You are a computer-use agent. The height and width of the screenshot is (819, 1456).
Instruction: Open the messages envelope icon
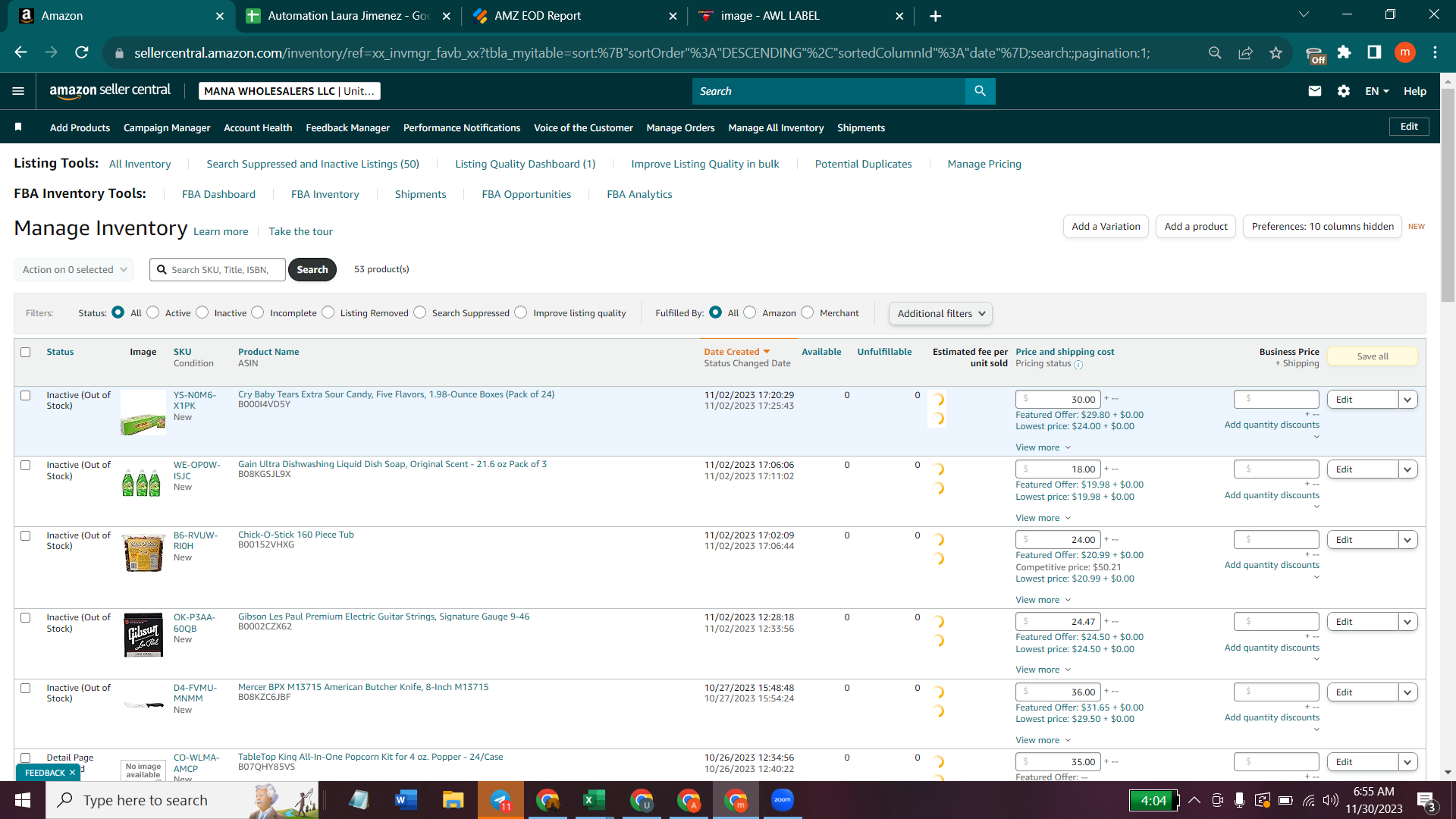pos(1315,91)
